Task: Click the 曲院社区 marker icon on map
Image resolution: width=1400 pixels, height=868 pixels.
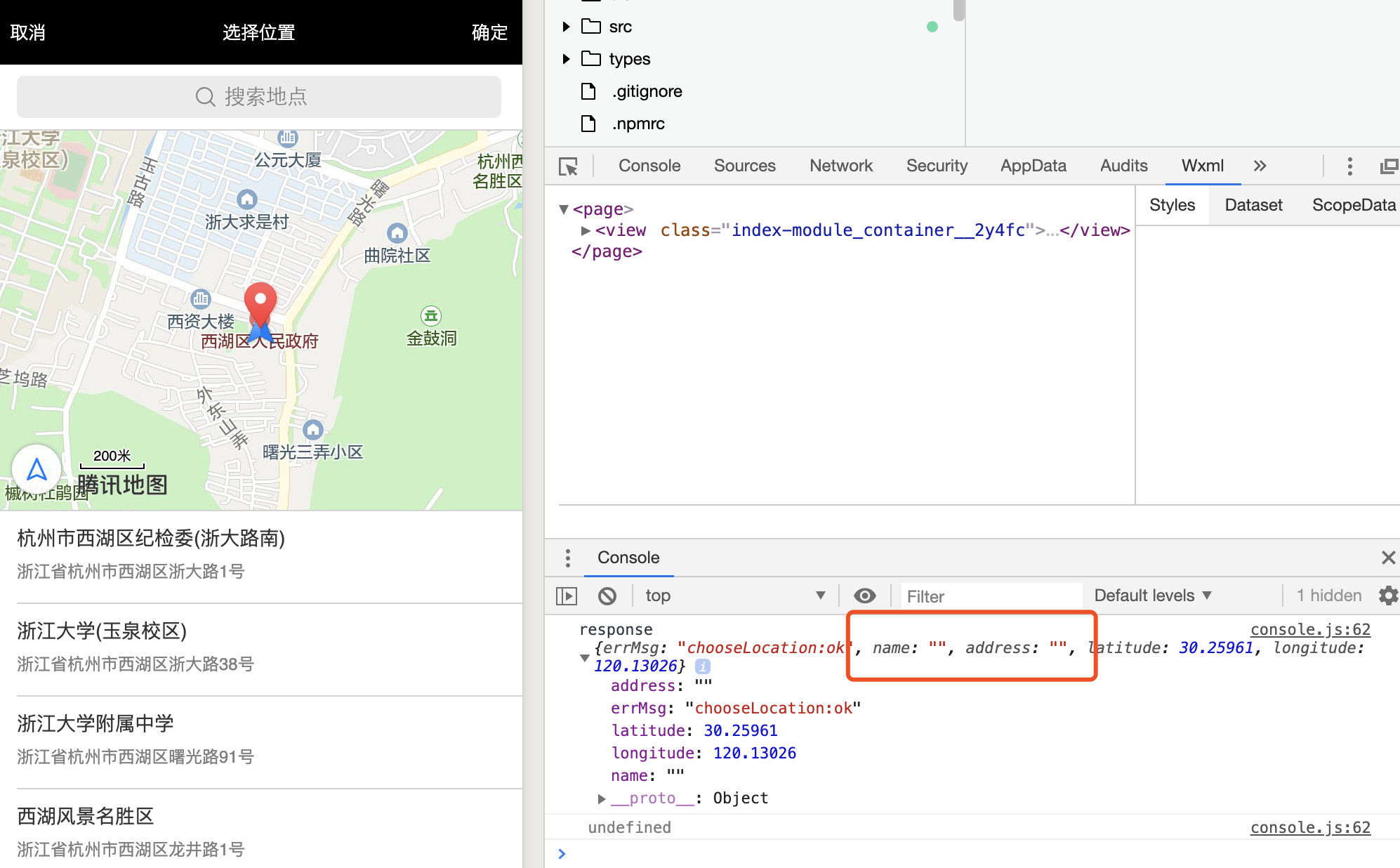Action: tap(397, 233)
